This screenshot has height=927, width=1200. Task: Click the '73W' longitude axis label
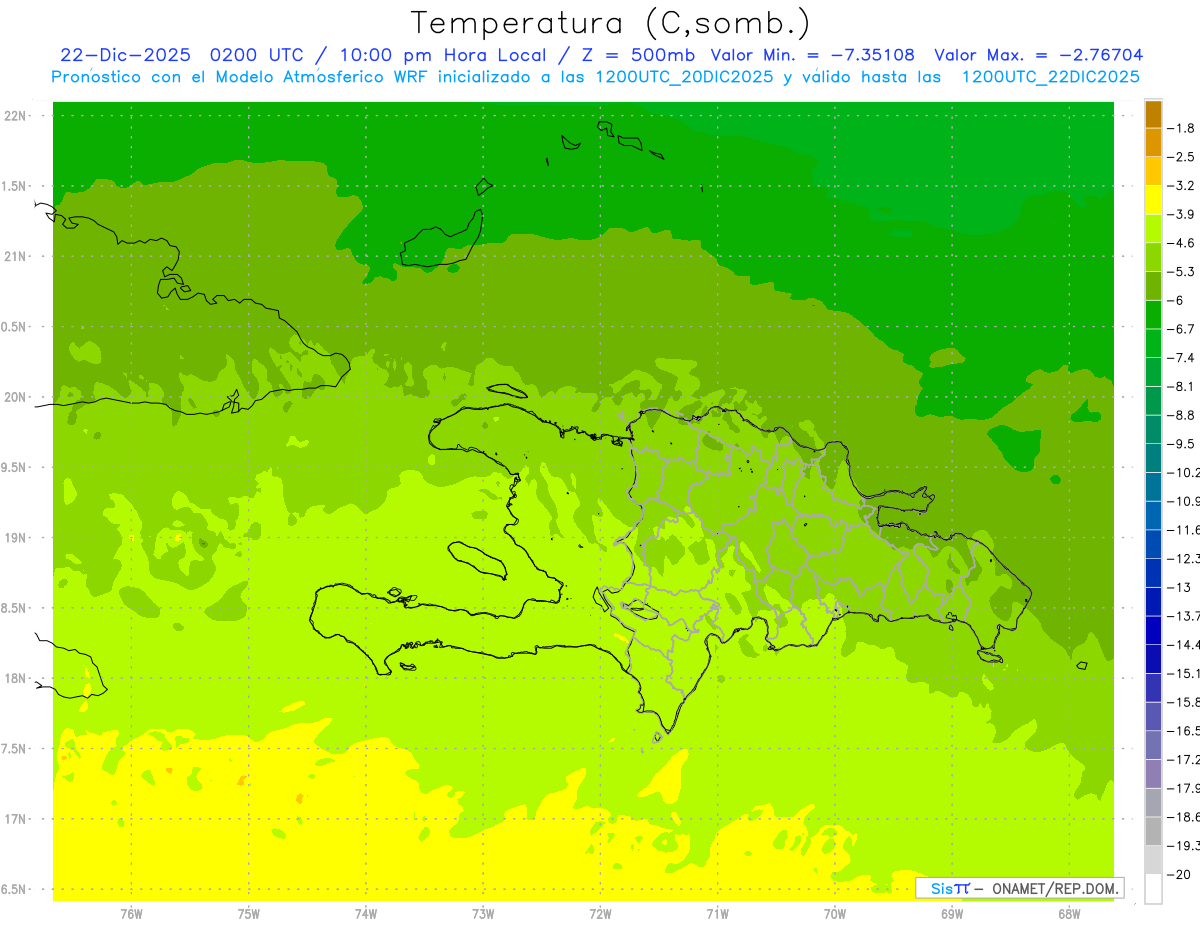coord(483,914)
